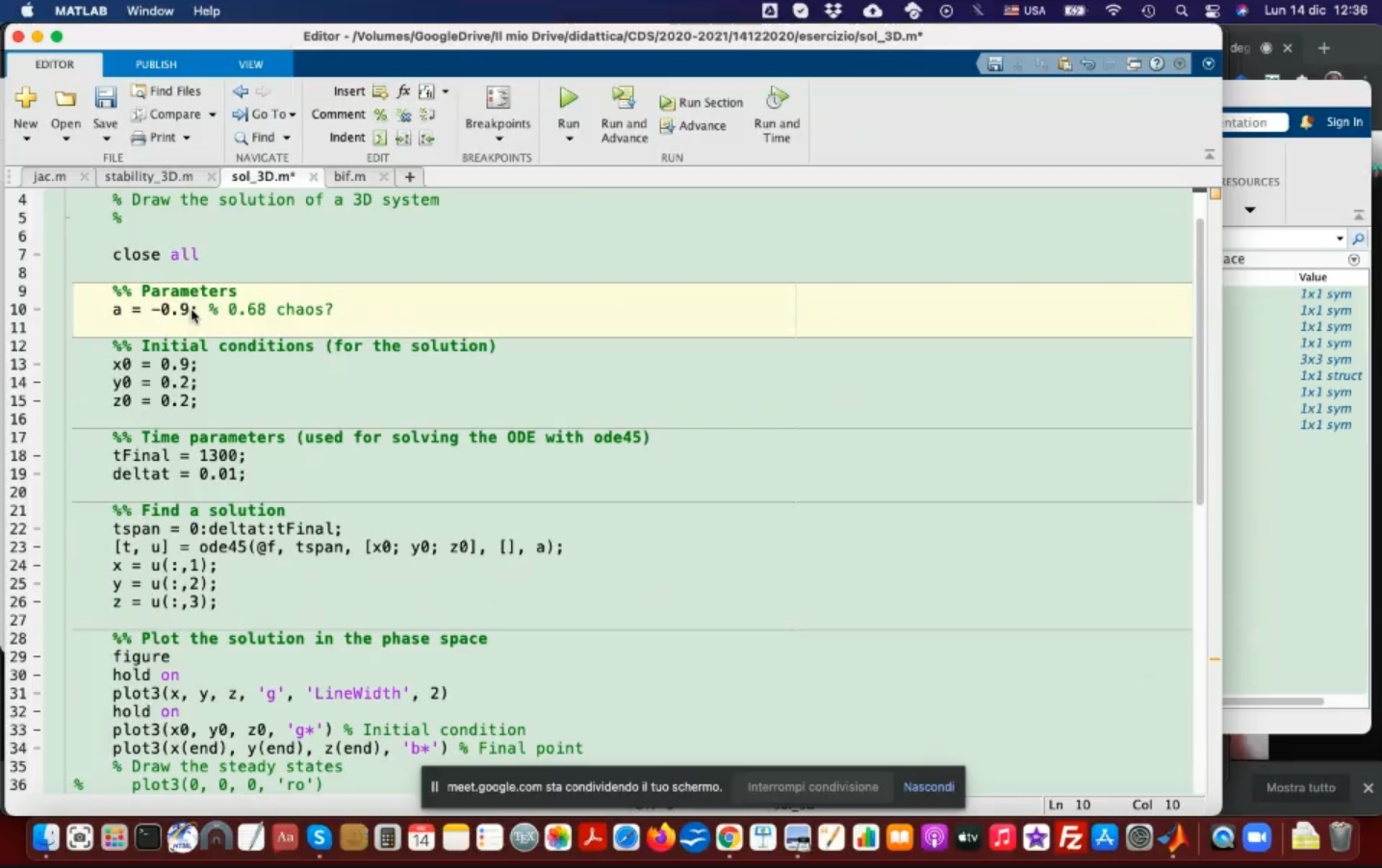Toggle breakpoint dash on line 23
This screenshot has width=1382, height=868.
(37, 548)
